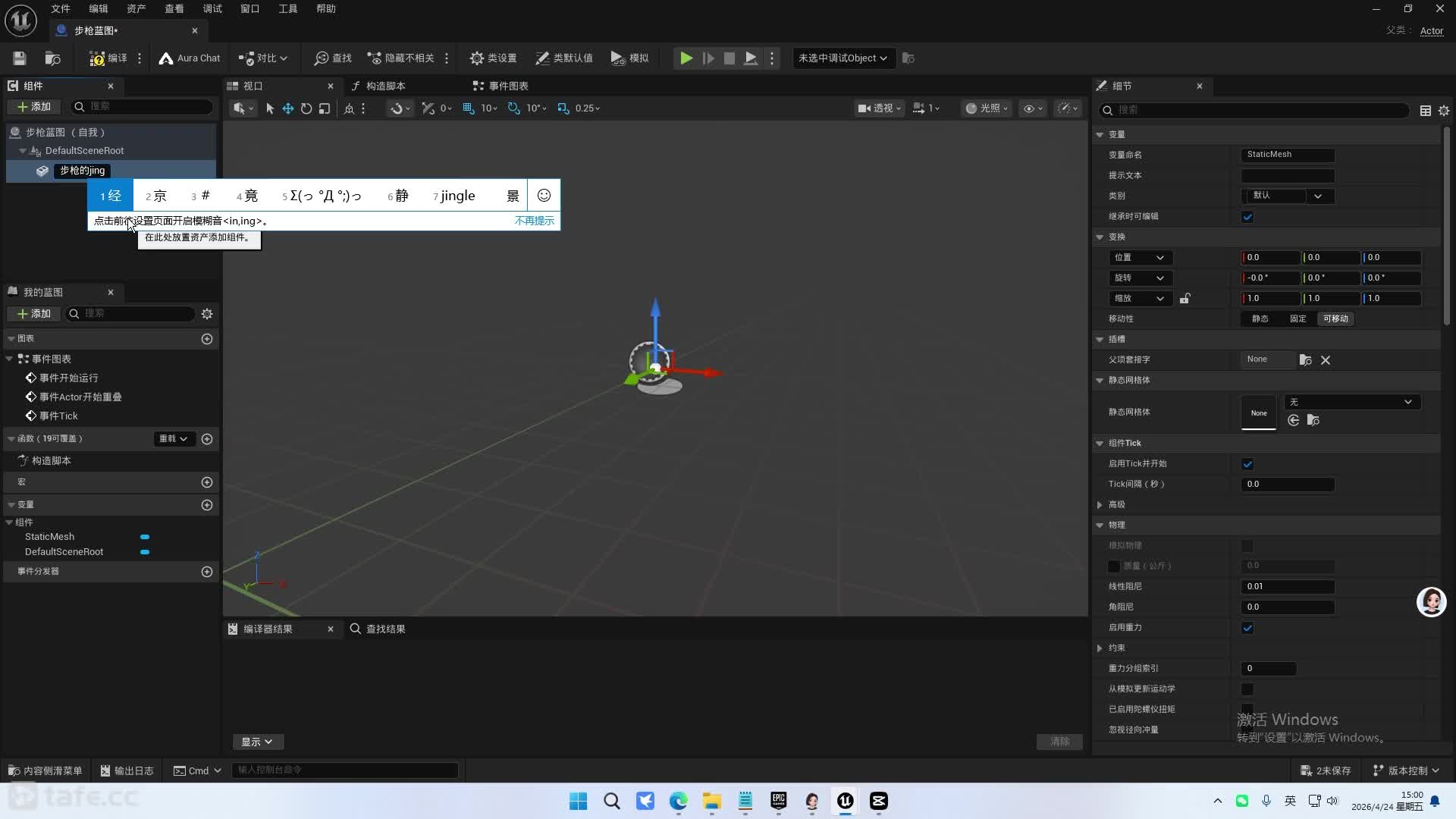Click the Details panel search field
This screenshot has width=1456, height=819.
[1255, 111]
